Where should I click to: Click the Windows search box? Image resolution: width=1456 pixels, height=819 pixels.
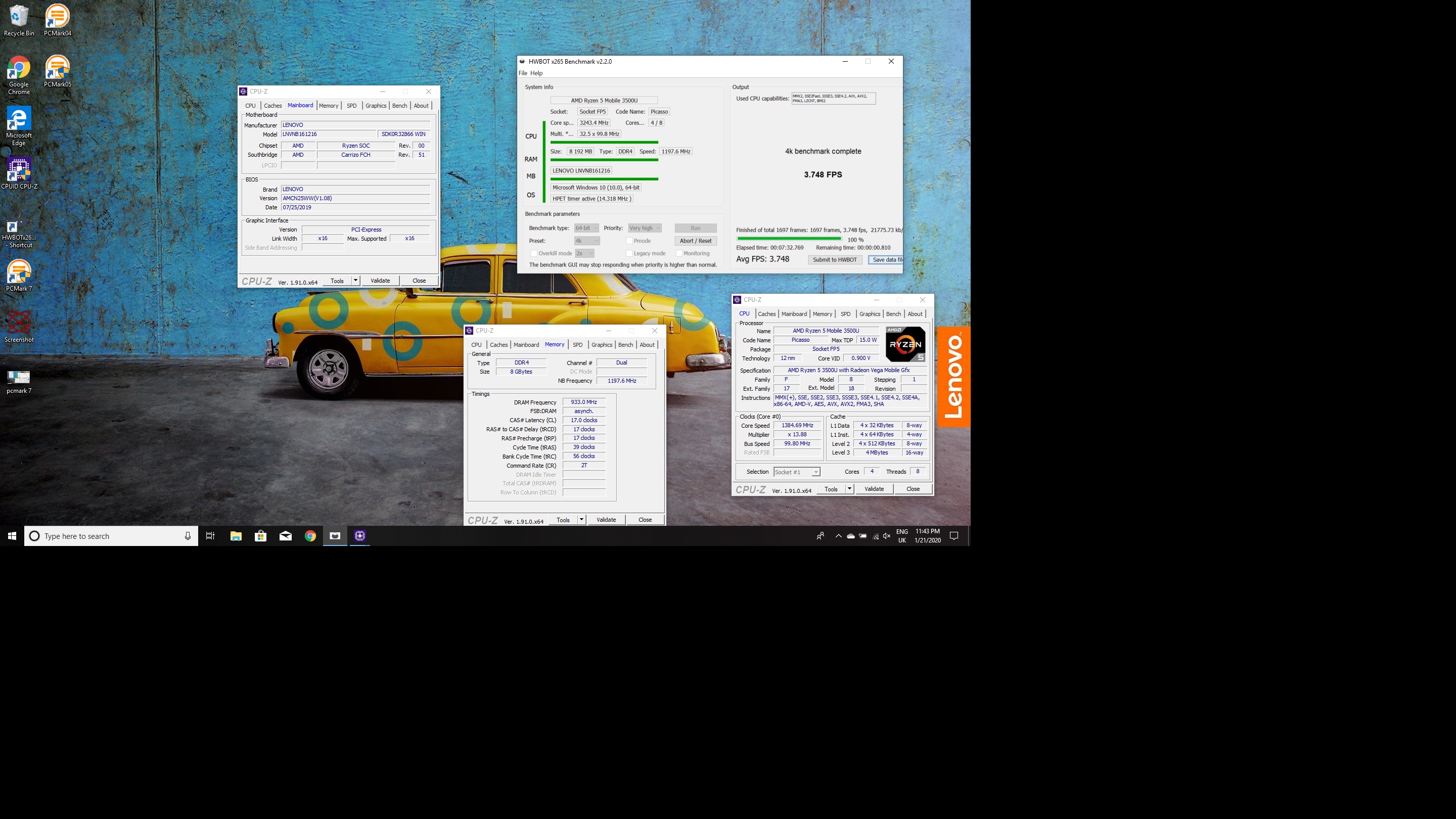[x=111, y=536]
